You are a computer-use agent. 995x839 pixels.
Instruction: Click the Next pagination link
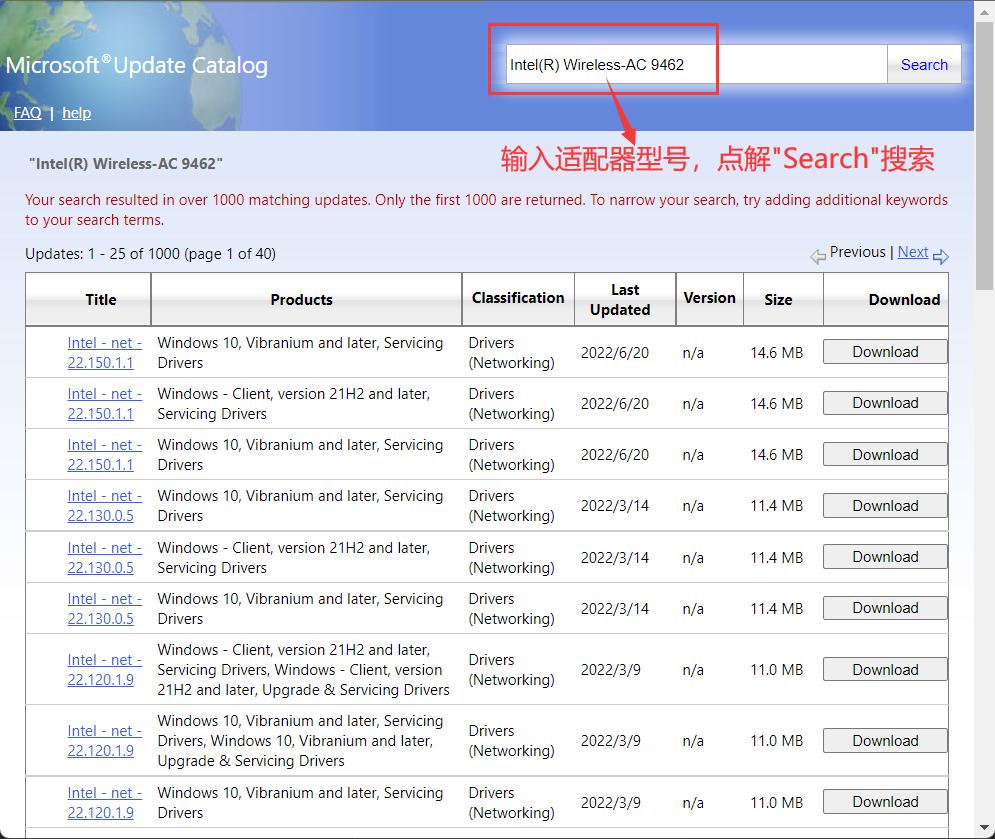[913, 252]
